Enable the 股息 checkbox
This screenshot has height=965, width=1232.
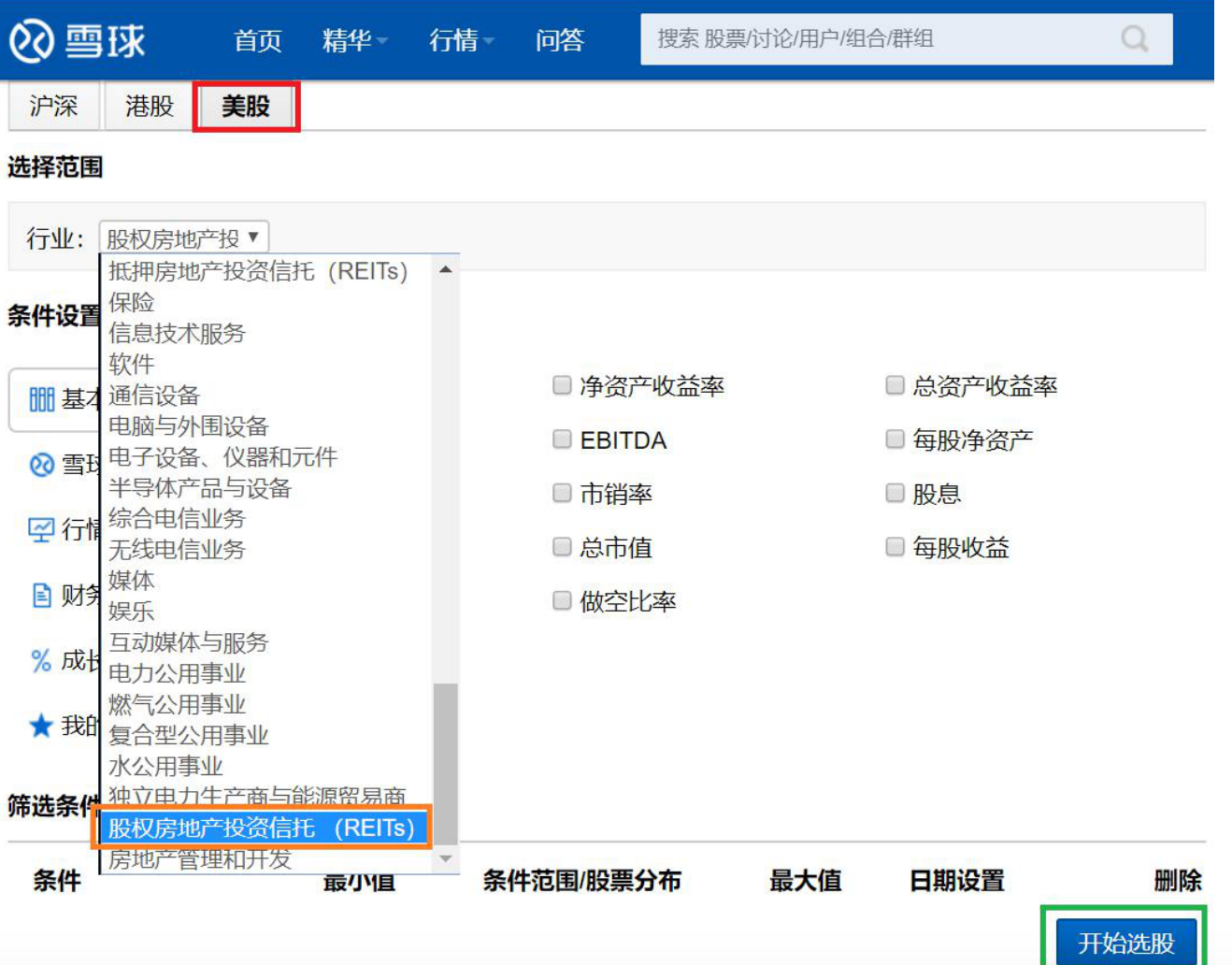coord(894,492)
